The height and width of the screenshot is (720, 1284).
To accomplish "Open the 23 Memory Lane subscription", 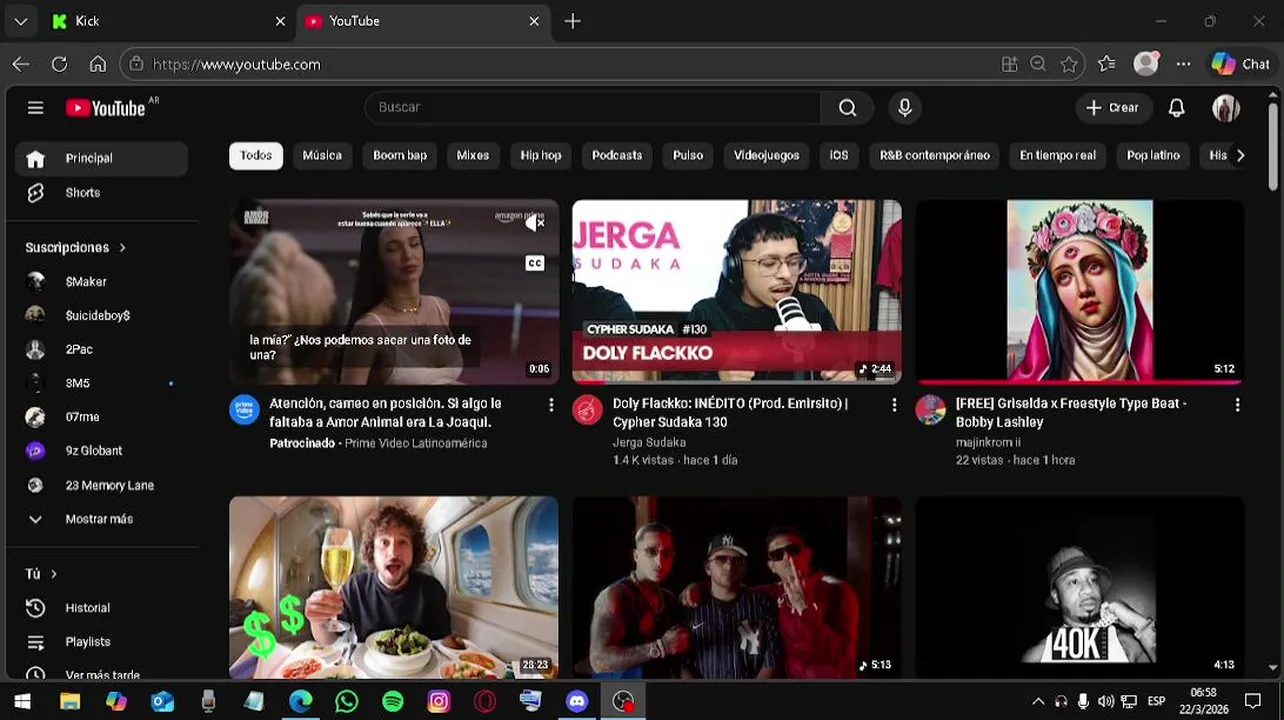I will [x=101, y=485].
